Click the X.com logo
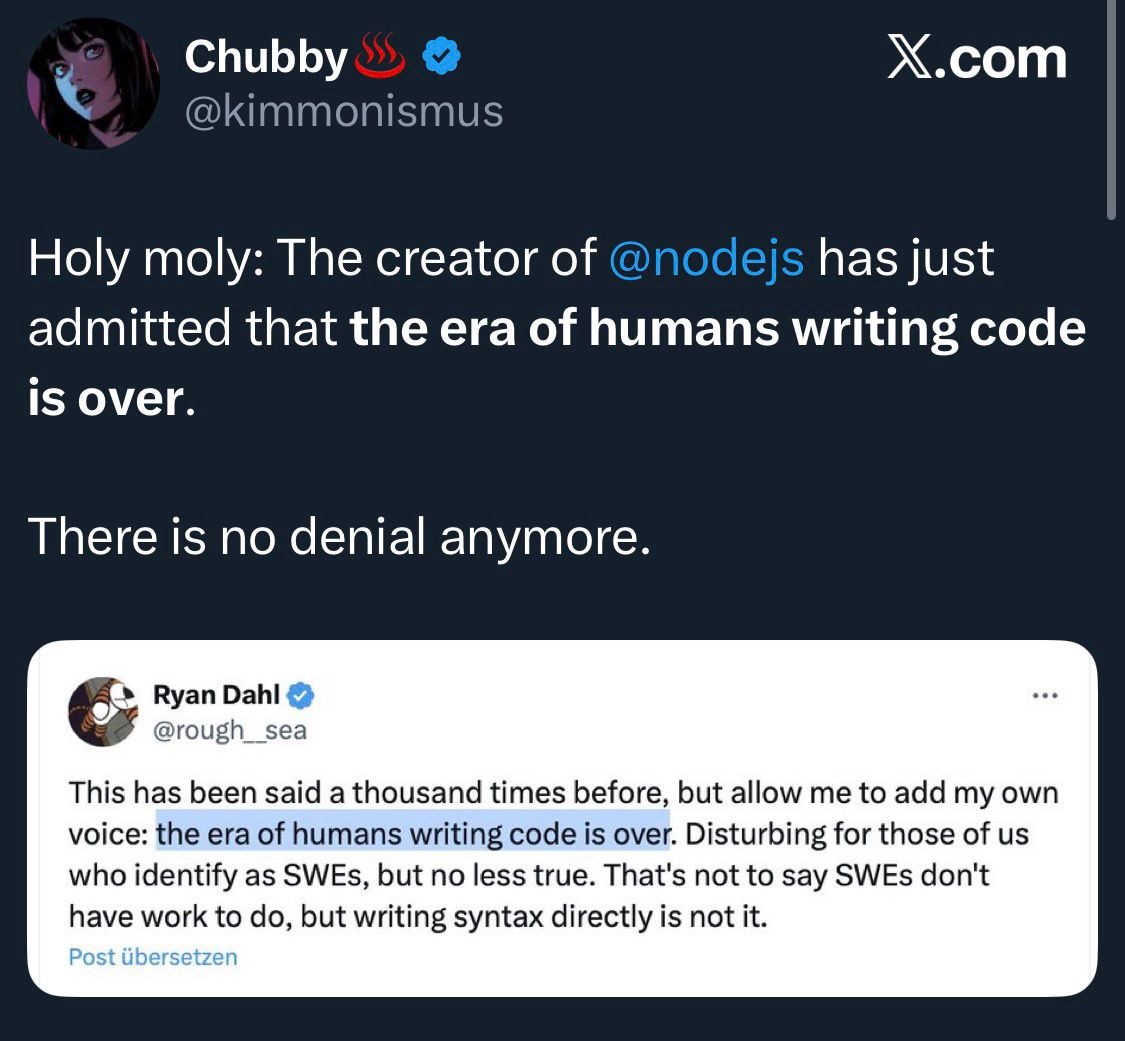The height and width of the screenshot is (1041, 1125). tap(976, 58)
